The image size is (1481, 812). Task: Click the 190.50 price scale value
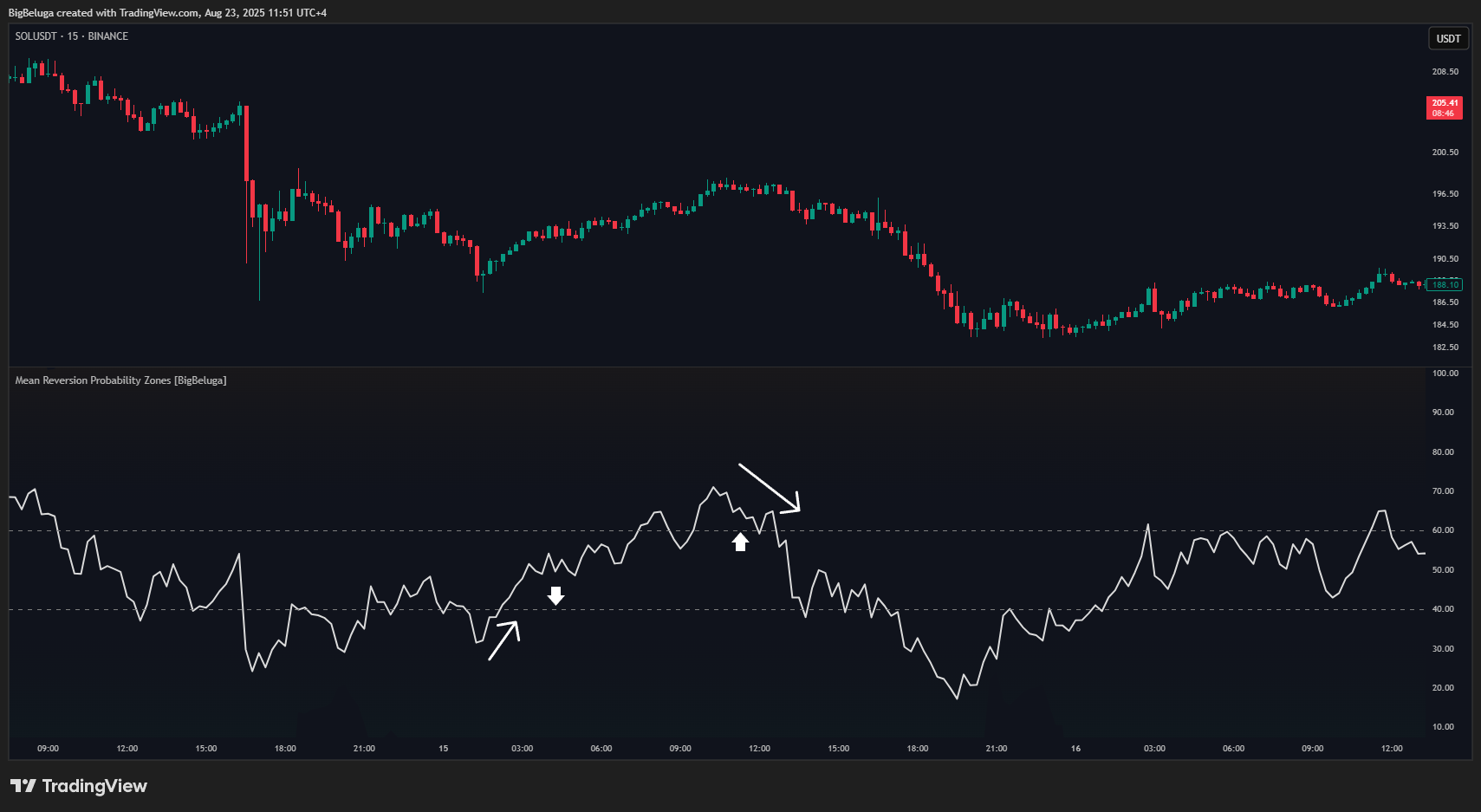click(x=1445, y=259)
